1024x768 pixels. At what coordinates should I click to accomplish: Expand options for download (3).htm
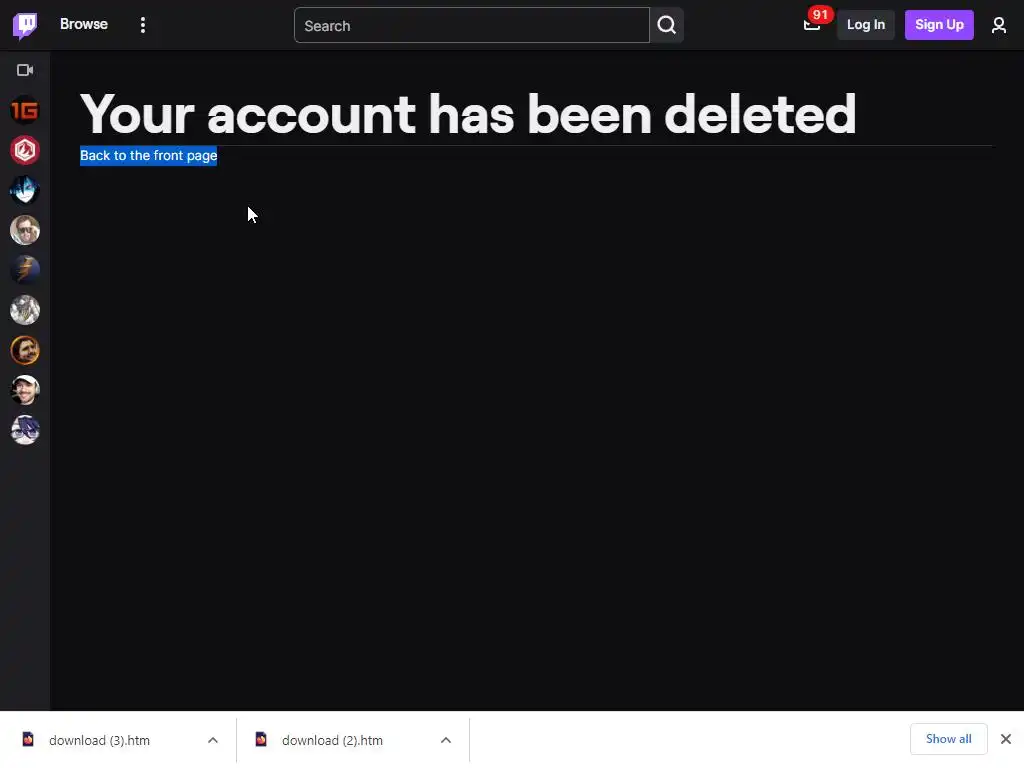(x=213, y=740)
